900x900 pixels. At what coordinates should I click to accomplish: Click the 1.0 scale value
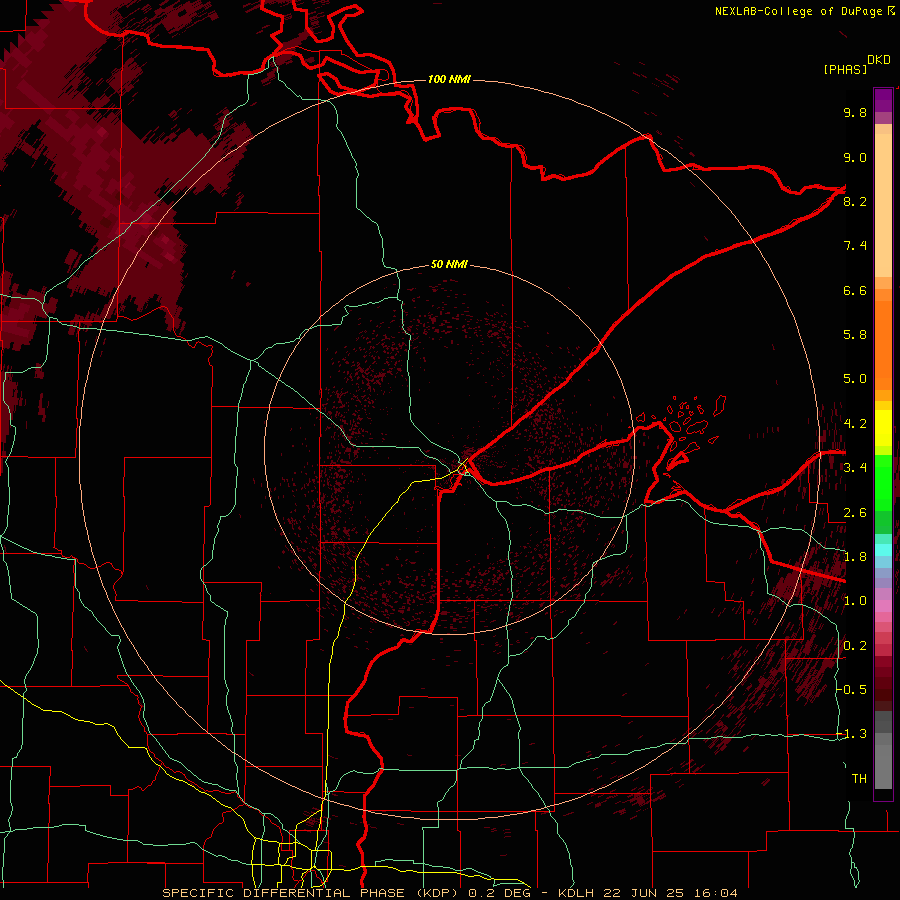point(855,601)
